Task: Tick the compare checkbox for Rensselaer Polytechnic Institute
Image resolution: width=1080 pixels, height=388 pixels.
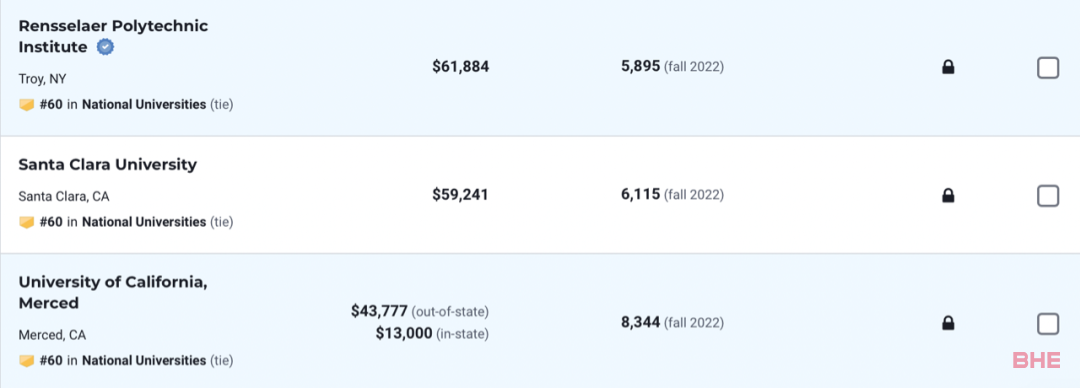Action: point(1048,68)
